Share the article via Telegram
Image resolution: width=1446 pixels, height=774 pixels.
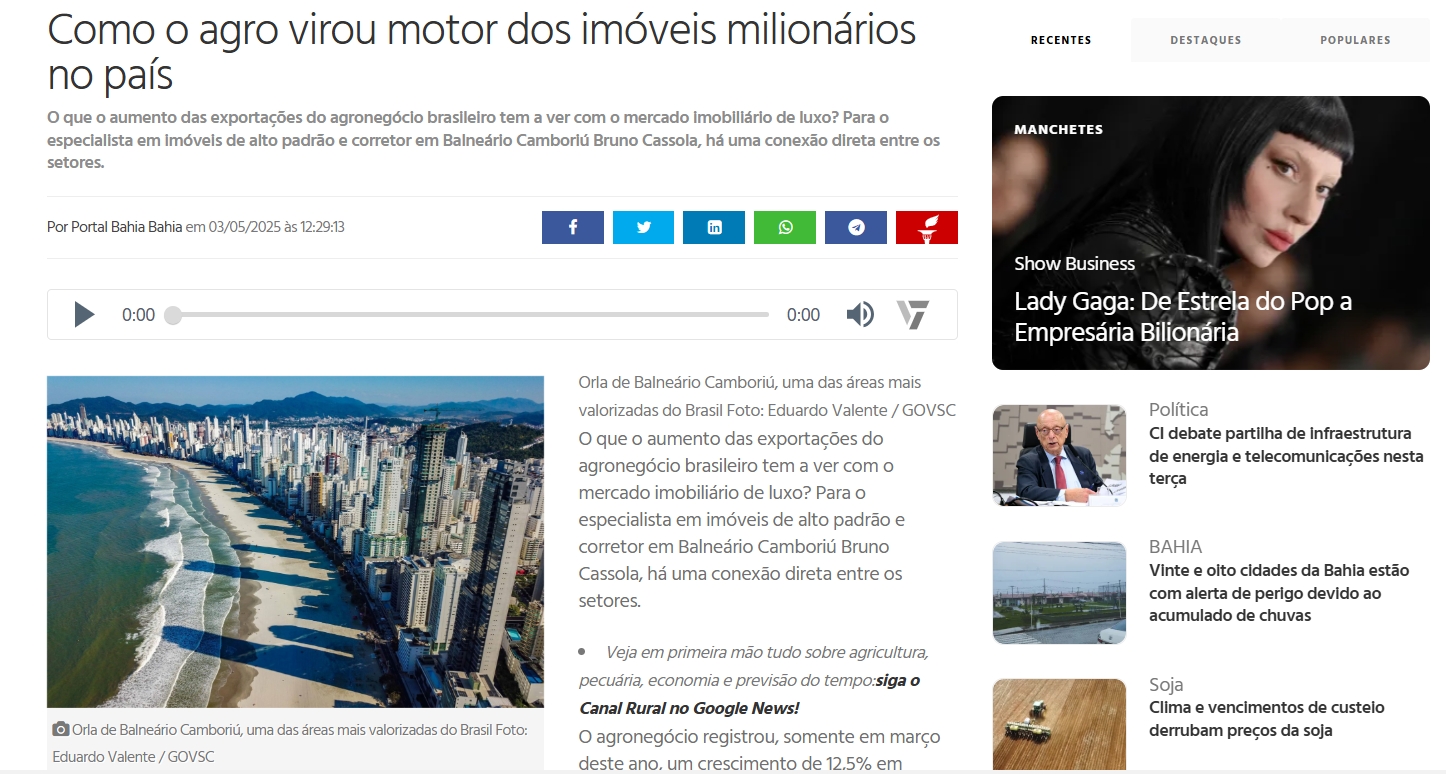(856, 227)
